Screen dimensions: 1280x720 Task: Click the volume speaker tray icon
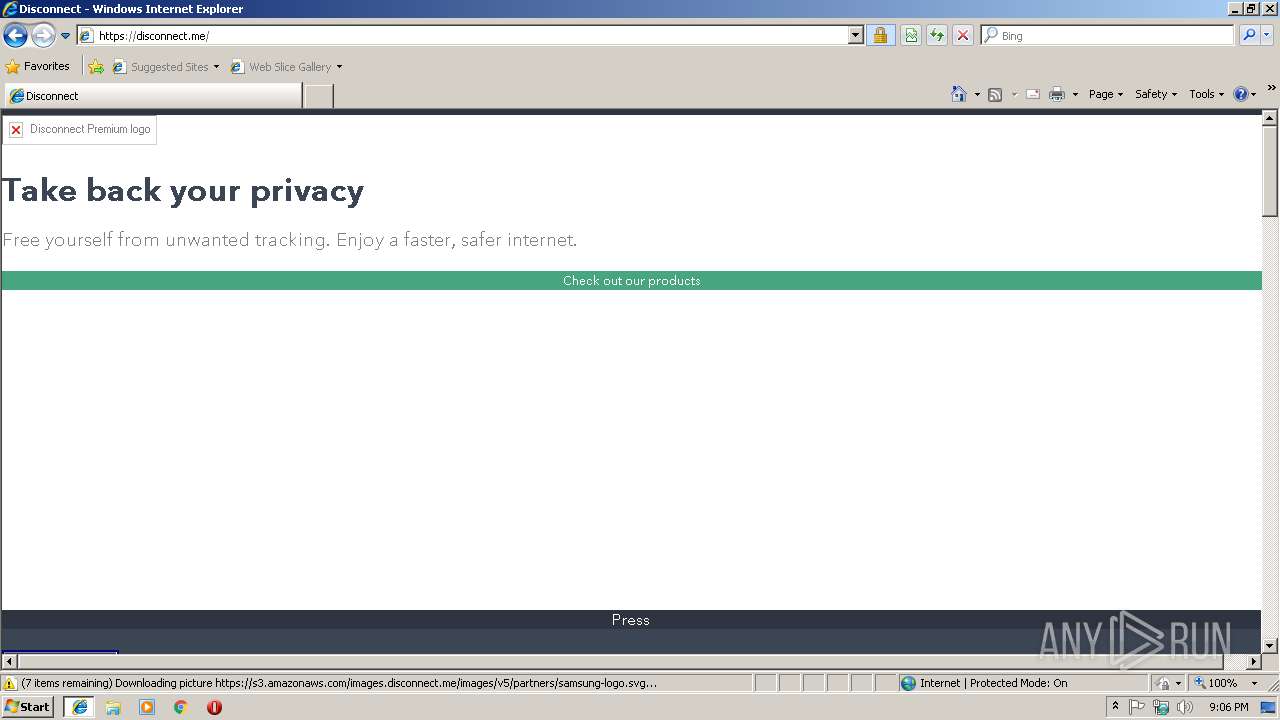click(1185, 707)
